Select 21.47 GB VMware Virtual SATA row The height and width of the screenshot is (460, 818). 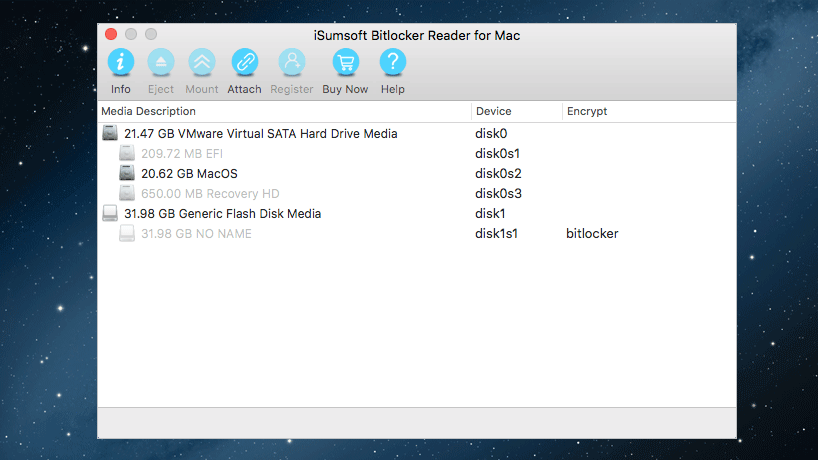coord(417,134)
